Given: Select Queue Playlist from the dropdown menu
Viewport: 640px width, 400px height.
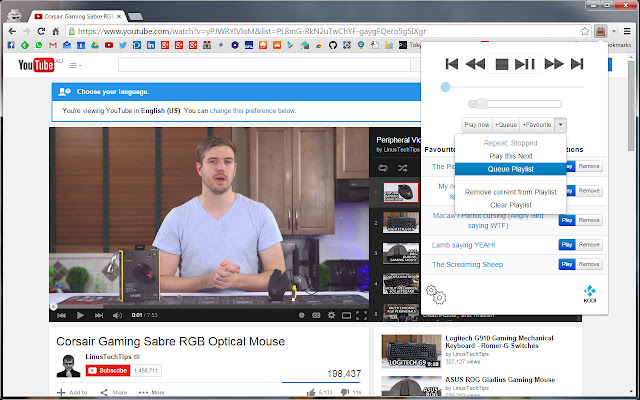Looking at the screenshot, I should [510, 169].
